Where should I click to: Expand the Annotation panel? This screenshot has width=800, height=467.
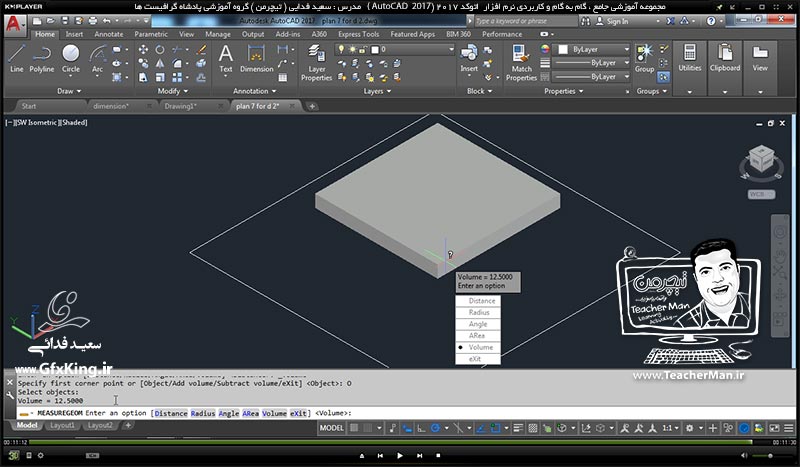pyautogui.click(x=255, y=91)
